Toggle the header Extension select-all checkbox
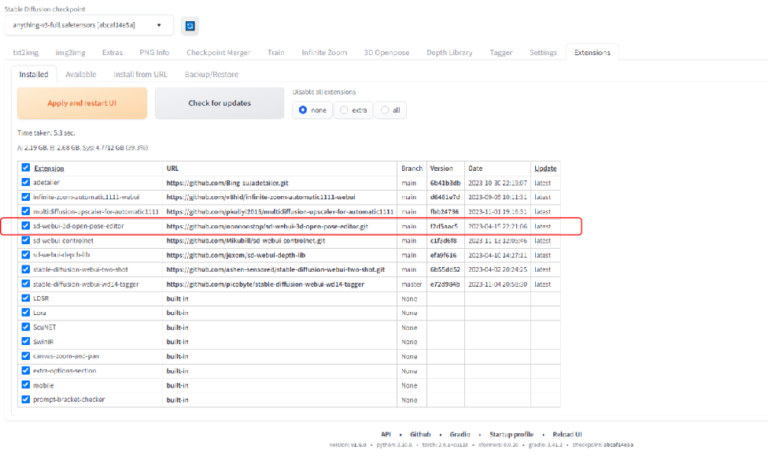 (26, 168)
